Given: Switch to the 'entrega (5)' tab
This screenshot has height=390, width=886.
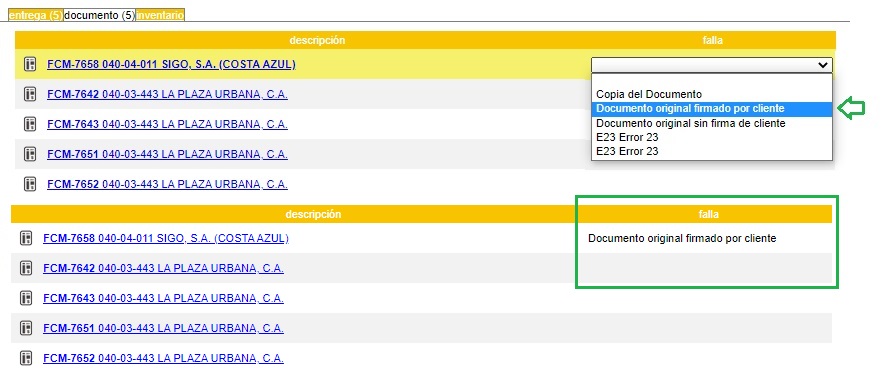Looking at the screenshot, I should coord(35,15).
